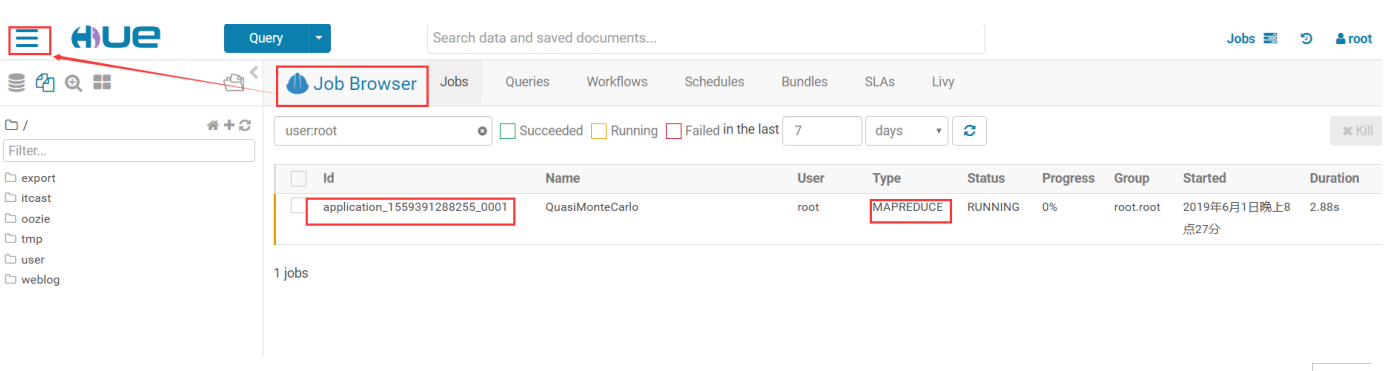
Task: Collapse the left assist panel
Action: [x=254, y=72]
